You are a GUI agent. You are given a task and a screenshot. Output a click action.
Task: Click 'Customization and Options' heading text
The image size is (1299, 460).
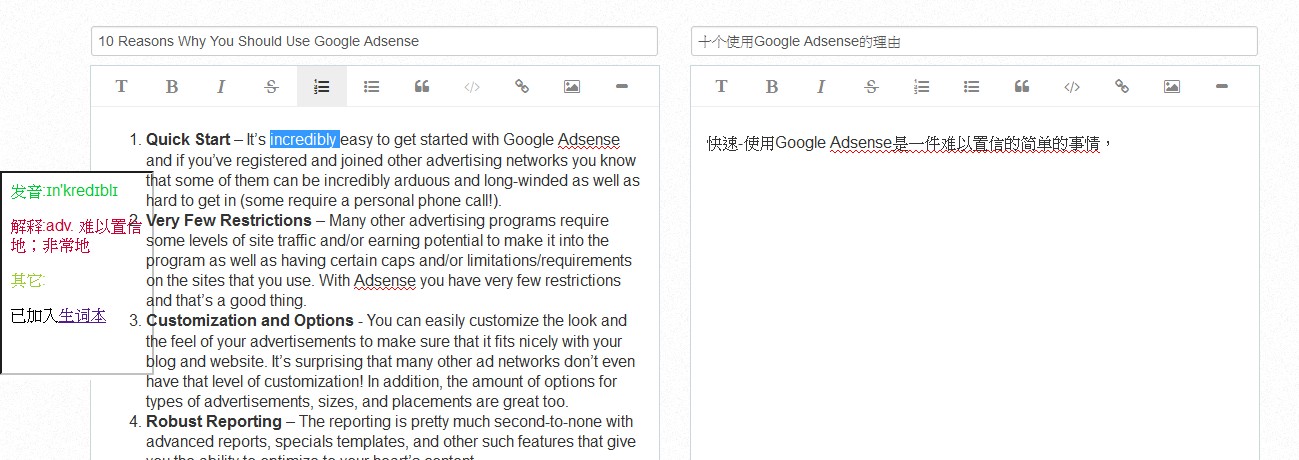250,321
